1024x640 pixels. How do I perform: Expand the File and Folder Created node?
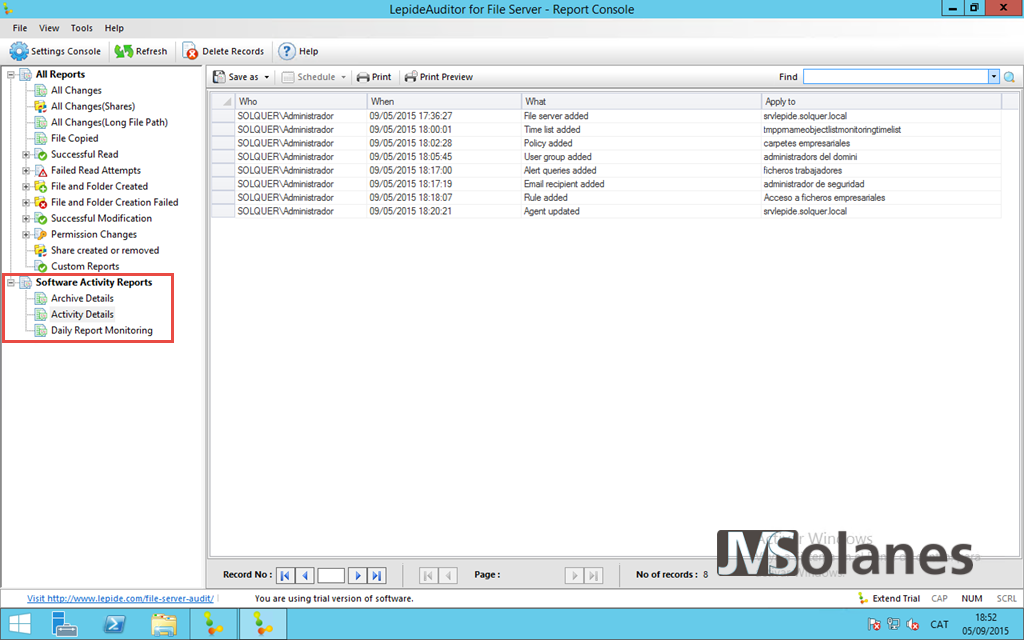point(26,186)
